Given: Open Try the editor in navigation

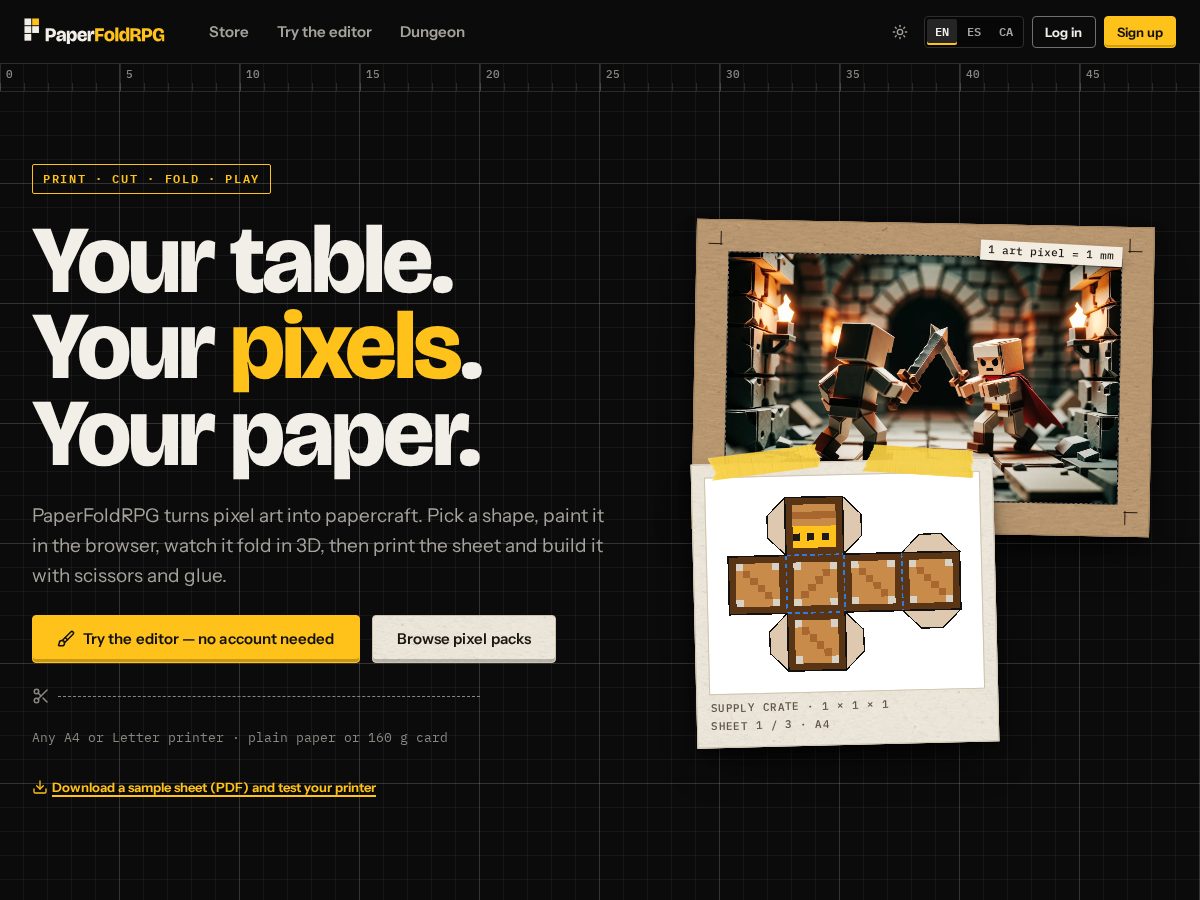Looking at the screenshot, I should pos(324,32).
